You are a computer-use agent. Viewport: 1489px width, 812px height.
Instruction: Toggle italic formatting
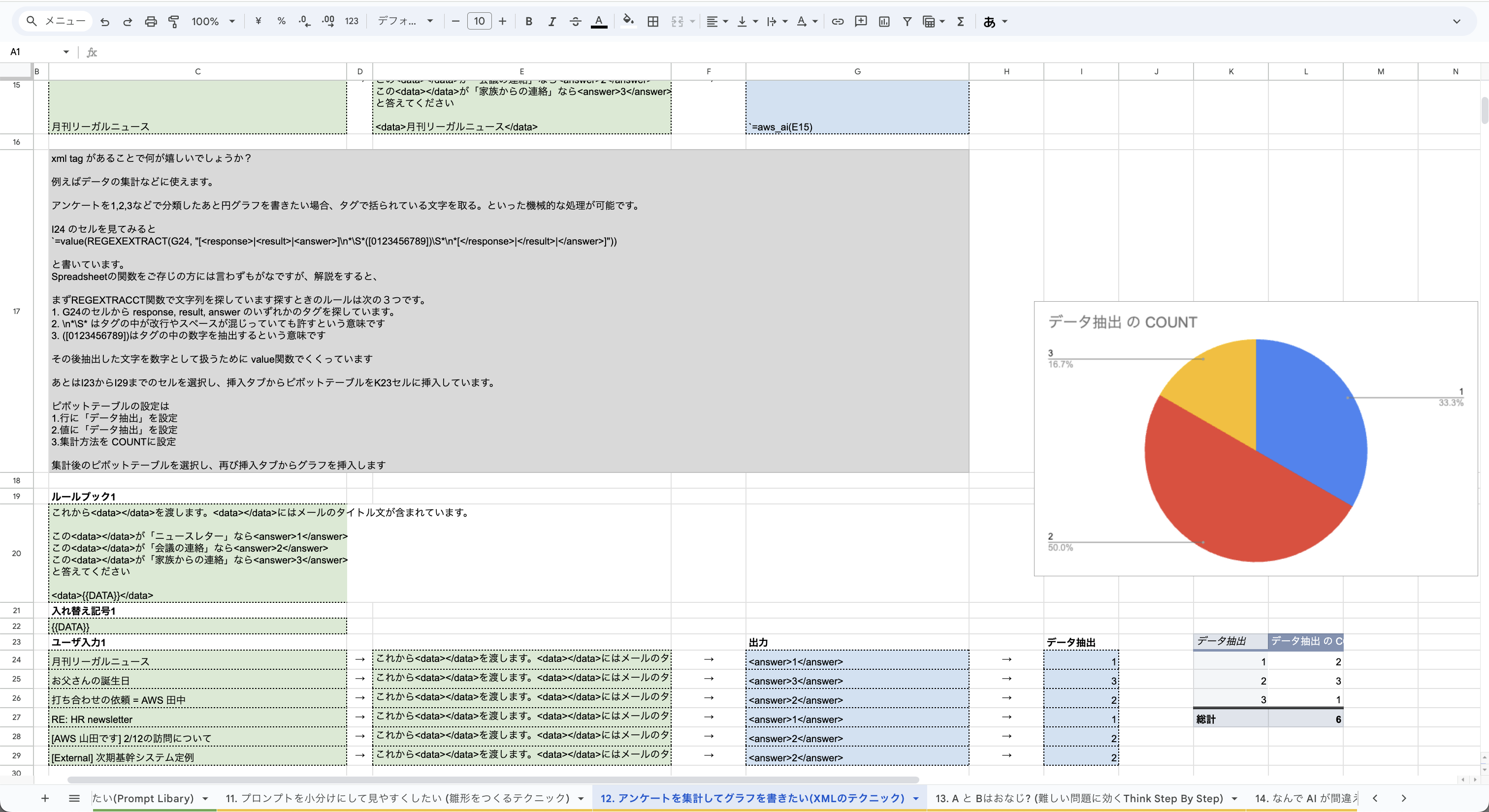pos(551,21)
